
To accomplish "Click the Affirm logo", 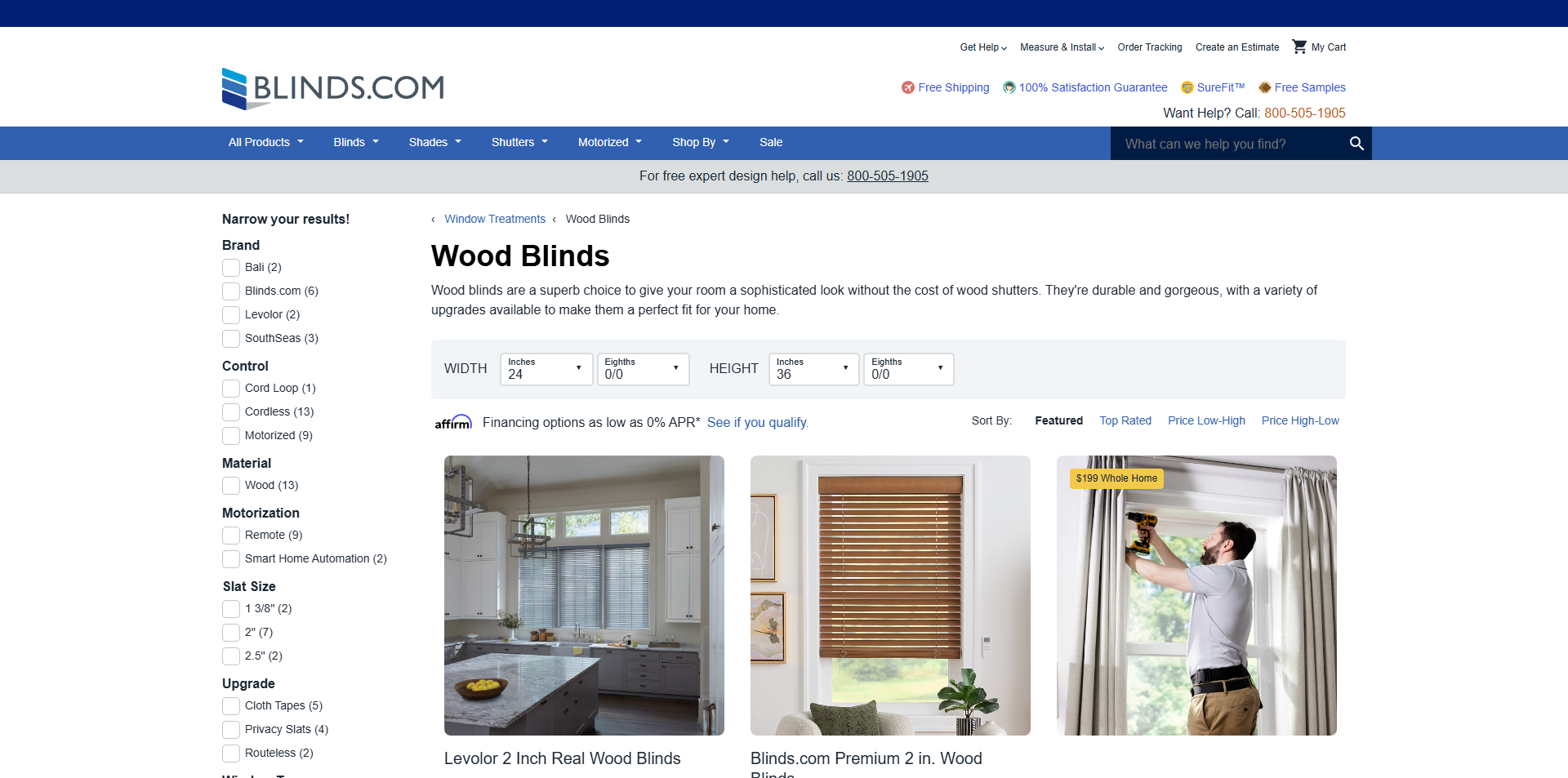I will (x=453, y=422).
